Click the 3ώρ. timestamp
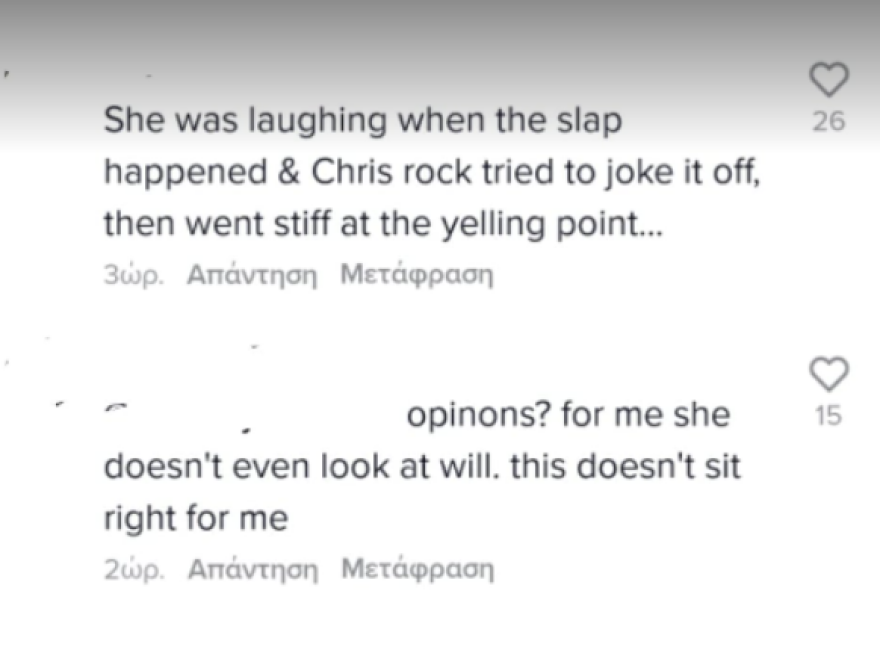 click(133, 275)
